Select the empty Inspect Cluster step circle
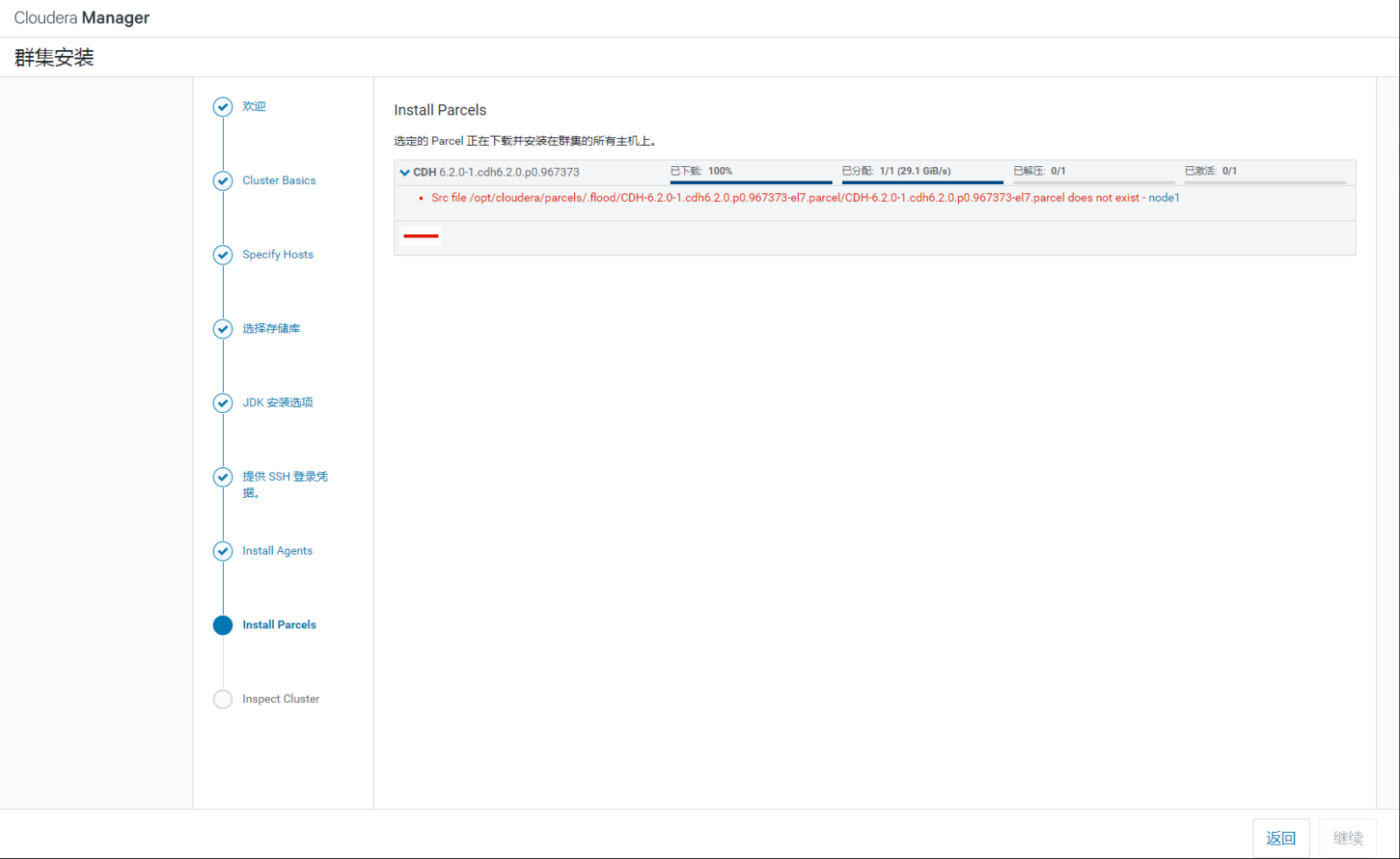 click(x=222, y=699)
